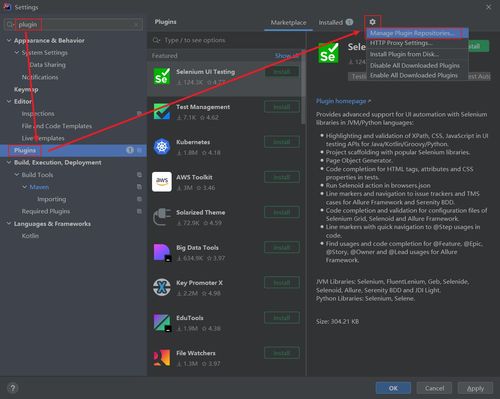500x399 pixels.
Task: Install the File Watchers plugin
Action: (282, 353)
